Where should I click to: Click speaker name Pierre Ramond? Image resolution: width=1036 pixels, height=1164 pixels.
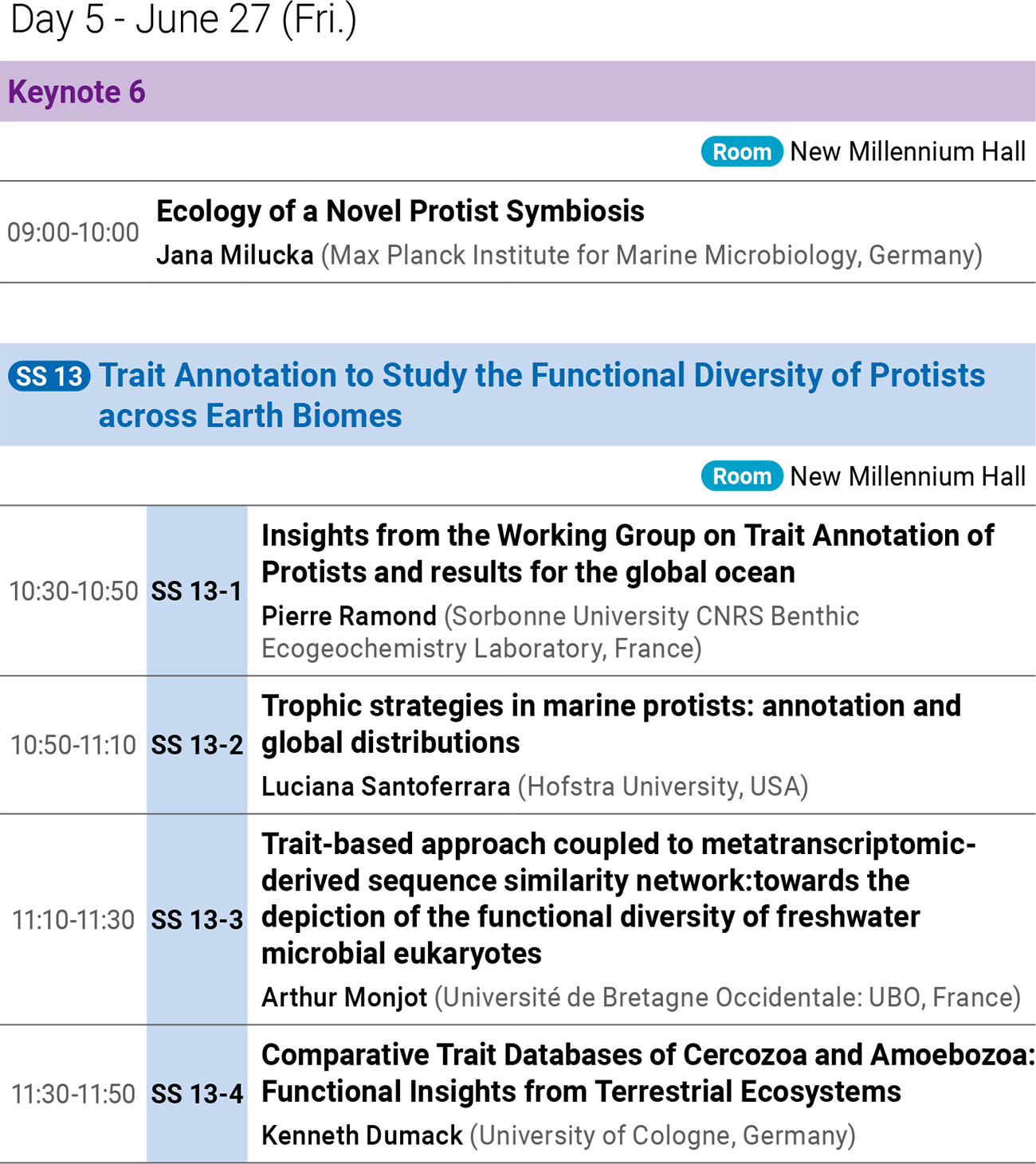tap(349, 616)
